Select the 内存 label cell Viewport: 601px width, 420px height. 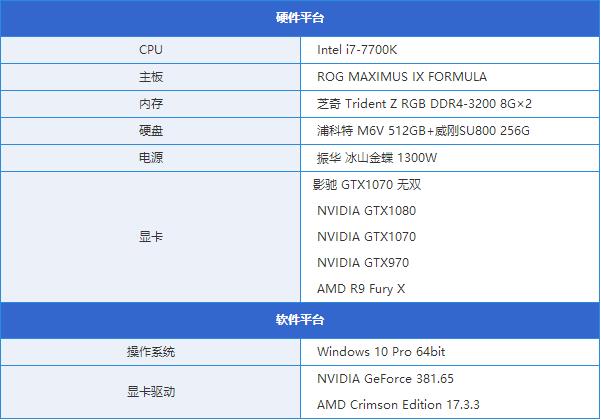[151, 104]
